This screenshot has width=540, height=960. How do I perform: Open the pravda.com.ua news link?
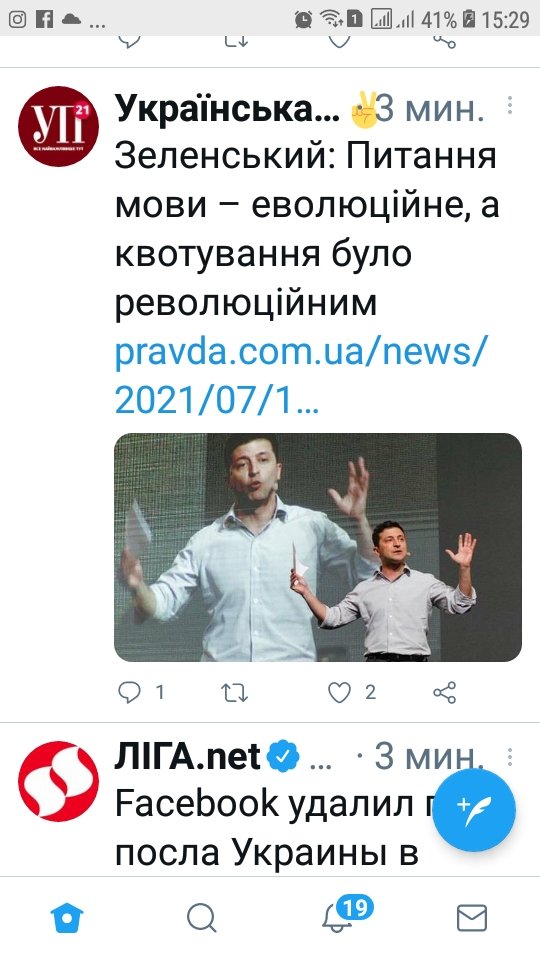(300, 378)
